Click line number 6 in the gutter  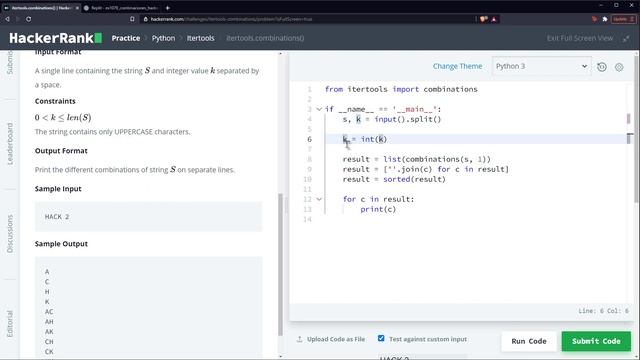[309, 139]
